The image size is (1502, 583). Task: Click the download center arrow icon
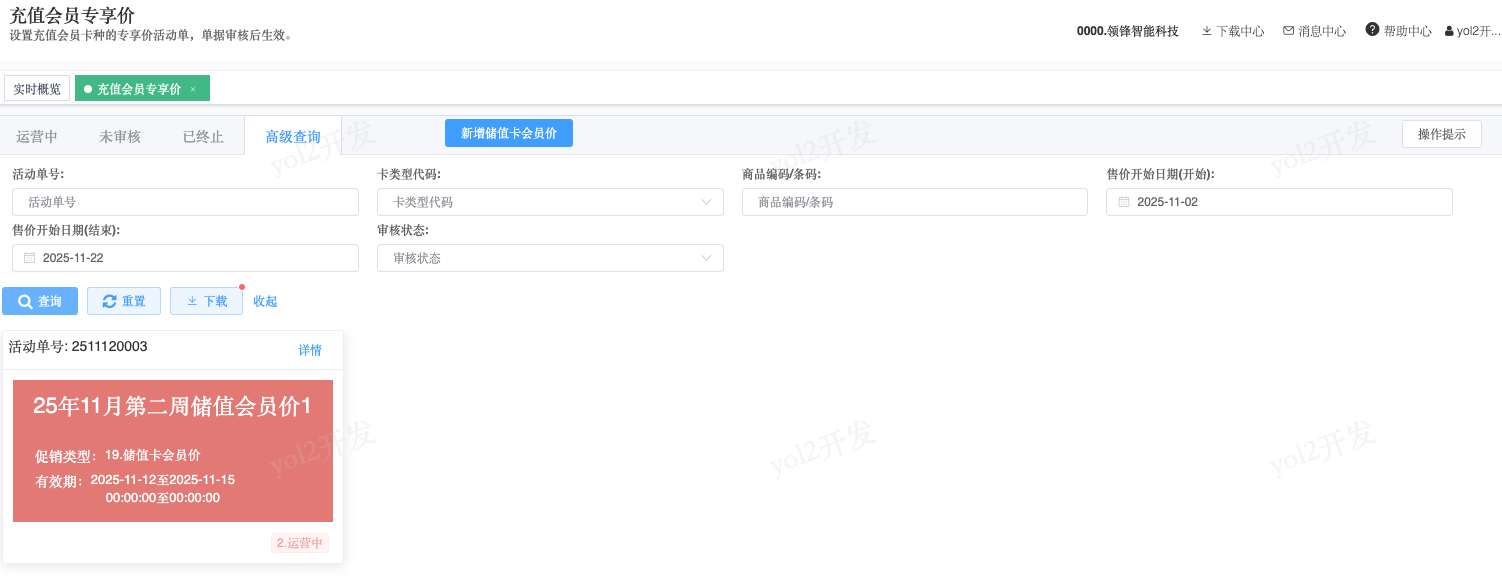(x=1207, y=31)
